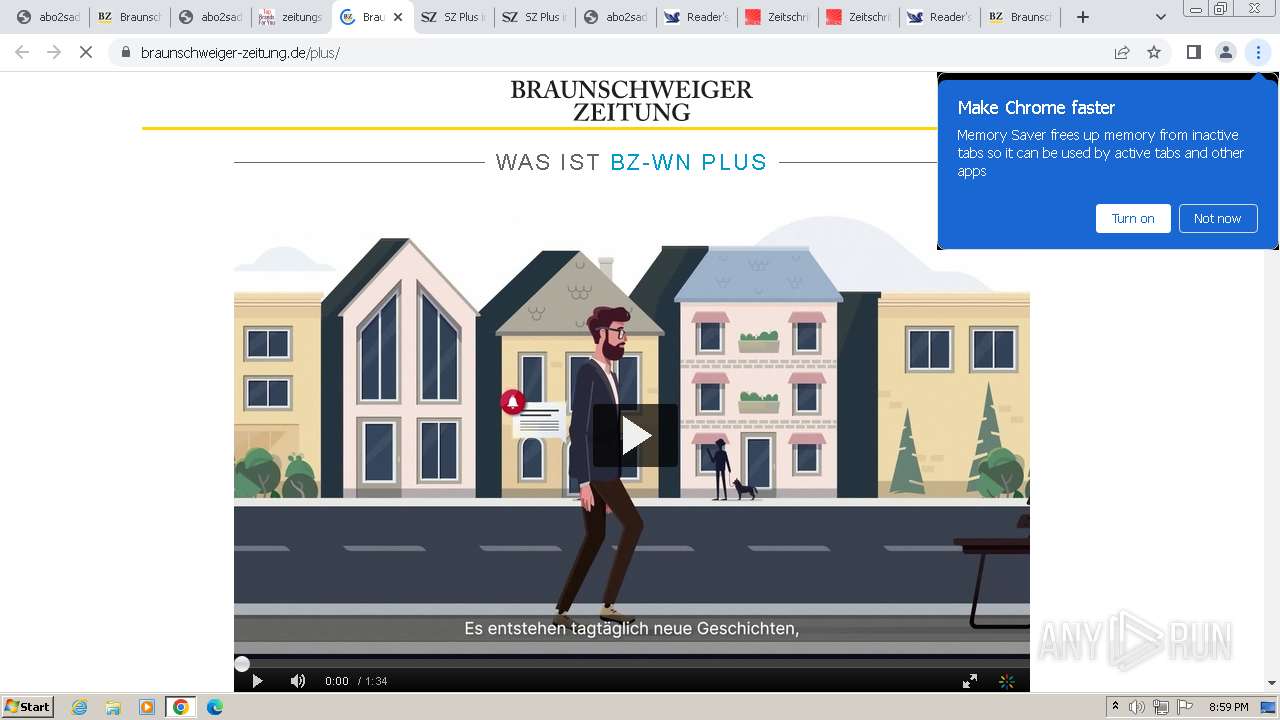The height and width of the screenshot is (720, 1280).
Task: Turn on Memory Saver
Action: point(1133,218)
